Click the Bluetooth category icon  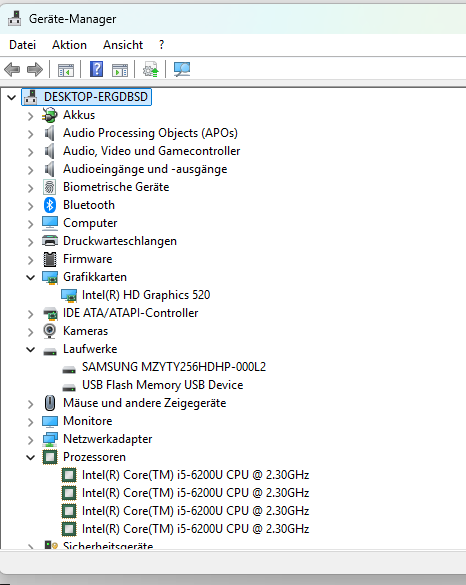pos(50,205)
